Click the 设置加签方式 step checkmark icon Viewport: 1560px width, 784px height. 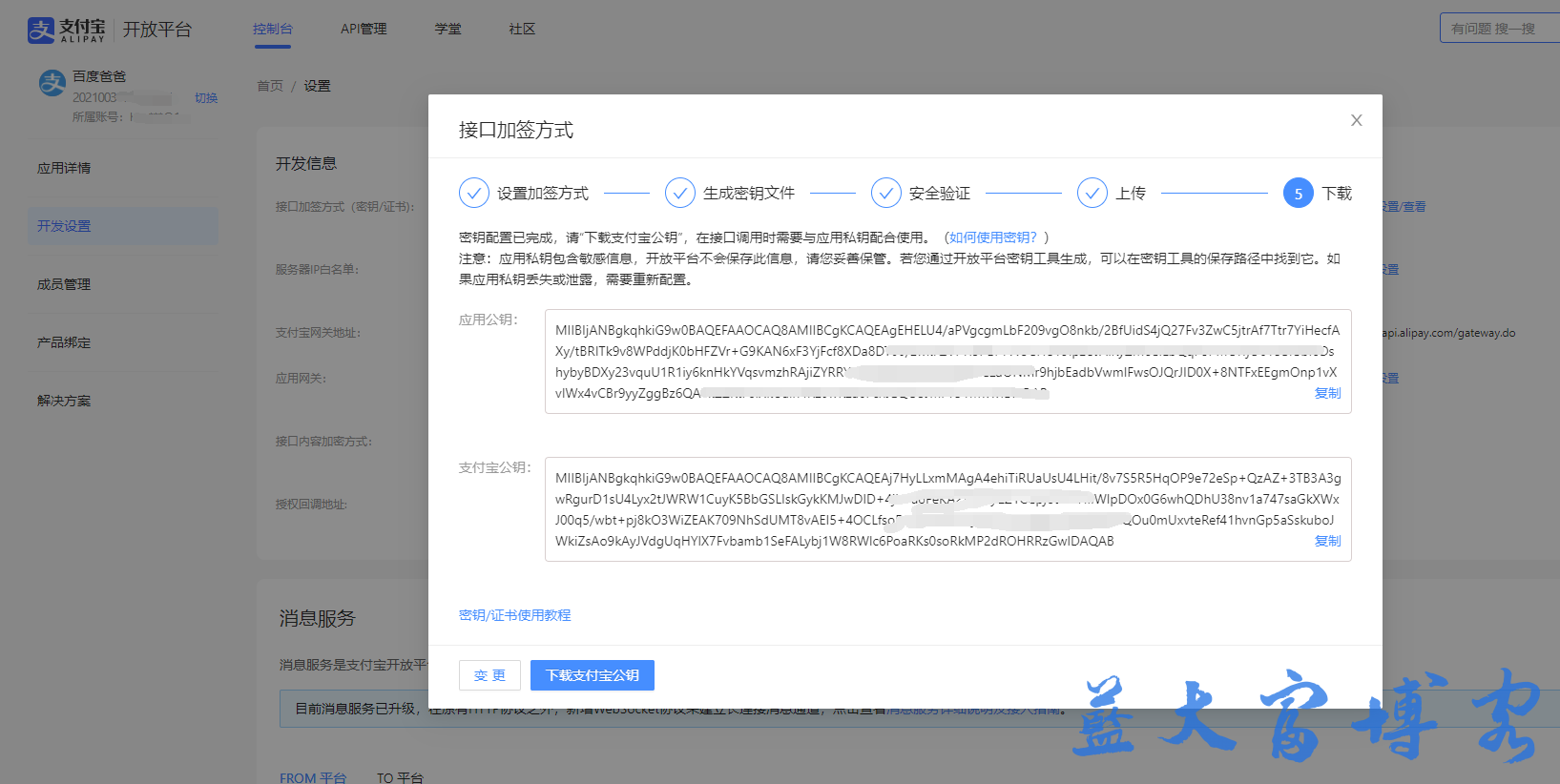pos(474,193)
